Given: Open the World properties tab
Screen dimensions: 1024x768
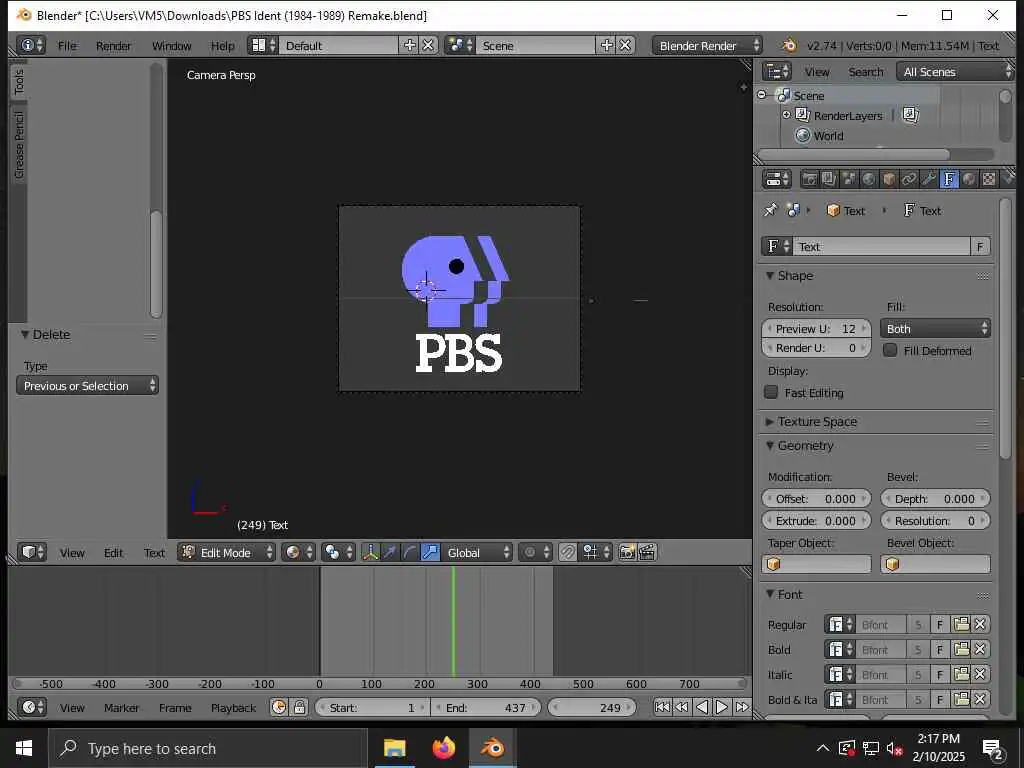Looking at the screenshot, I should 869,179.
